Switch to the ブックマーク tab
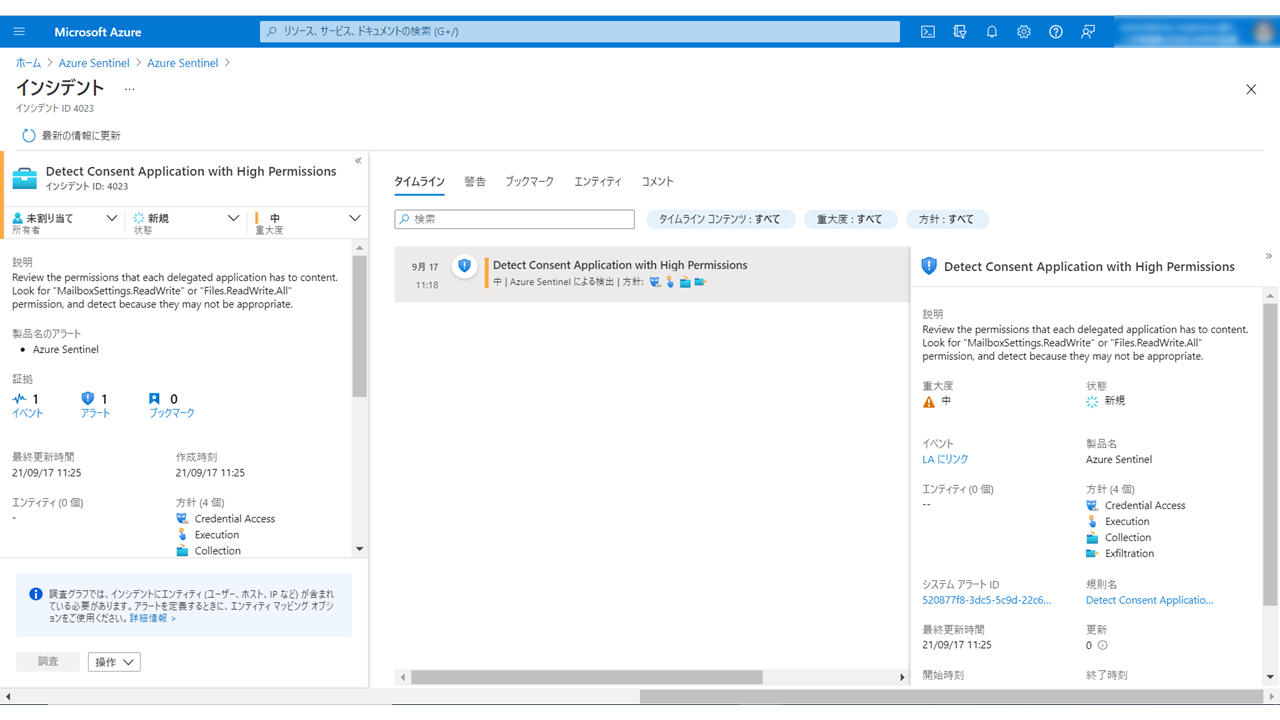The height and width of the screenshot is (720, 1280). point(529,182)
